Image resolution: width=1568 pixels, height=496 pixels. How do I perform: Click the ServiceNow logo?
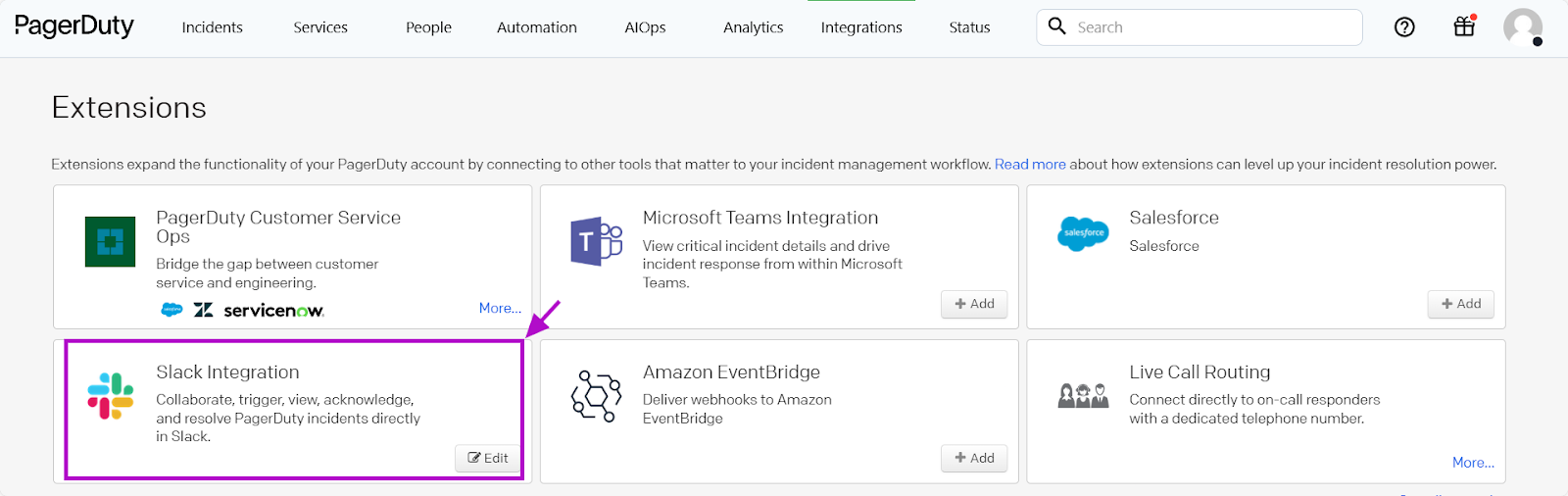[x=273, y=311]
